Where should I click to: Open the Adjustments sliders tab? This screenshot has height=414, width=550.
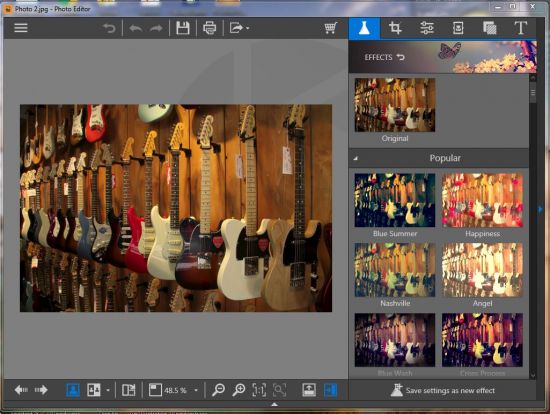click(x=427, y=28)
